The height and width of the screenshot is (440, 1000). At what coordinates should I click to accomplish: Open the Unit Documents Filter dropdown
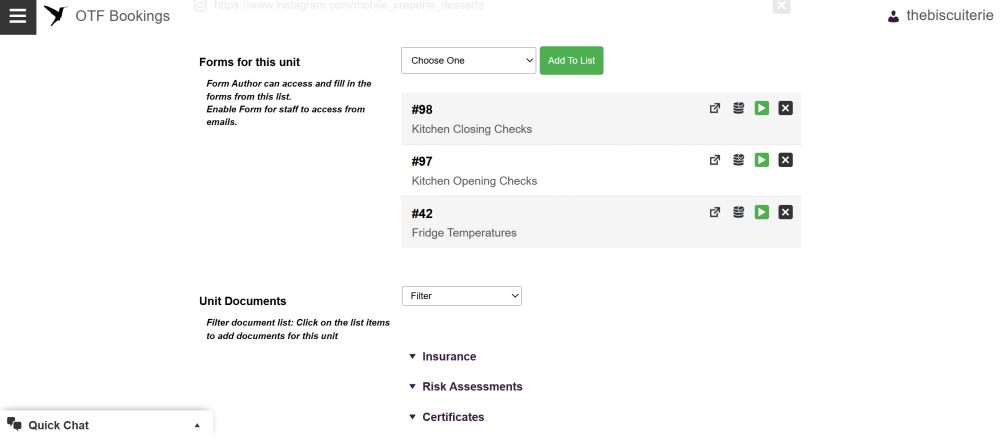pyautogui.click(x=462, y=296)
